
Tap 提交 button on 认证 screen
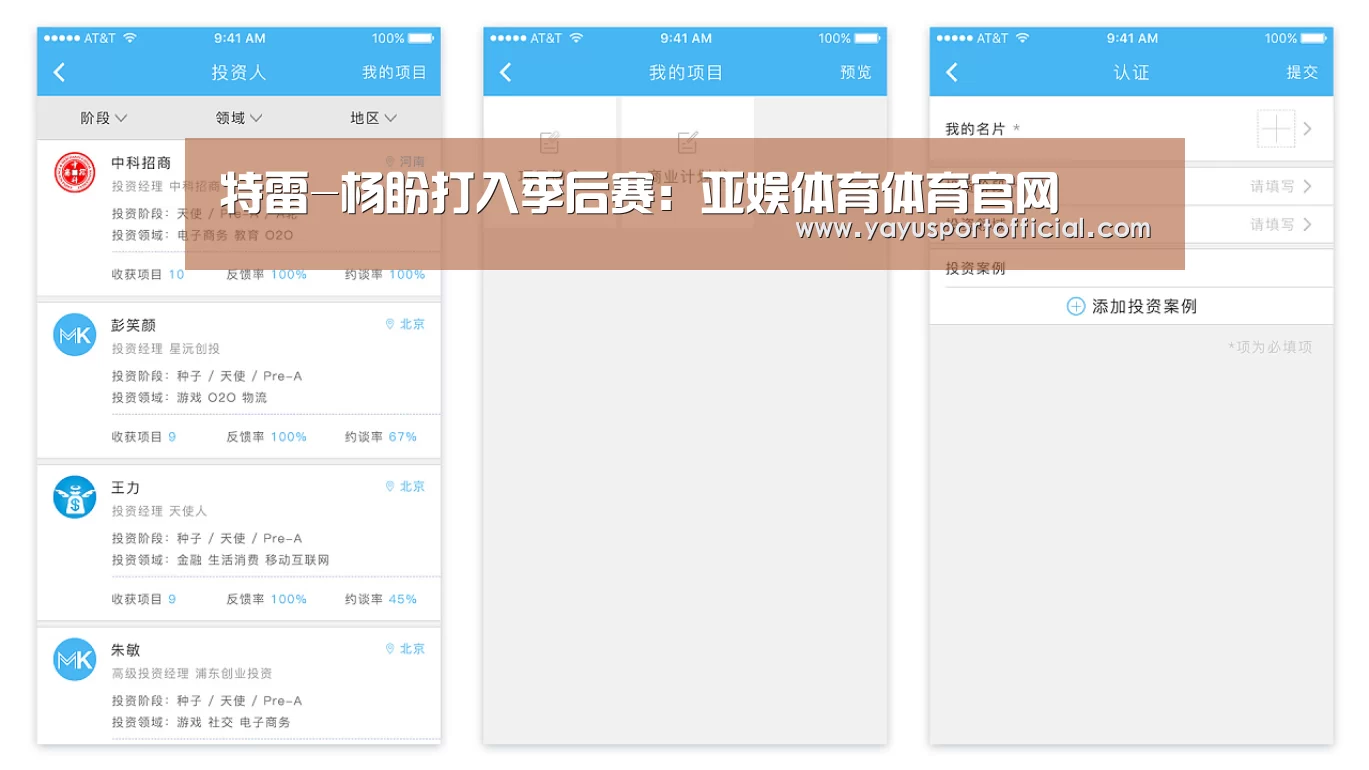1302,72
